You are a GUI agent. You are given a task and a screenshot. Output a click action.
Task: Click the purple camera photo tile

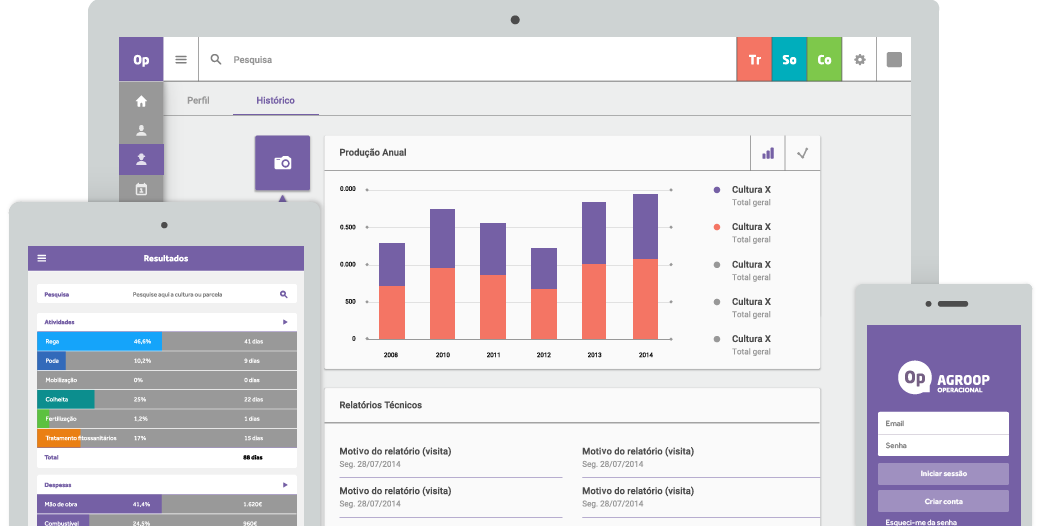[x=282, y=163]
